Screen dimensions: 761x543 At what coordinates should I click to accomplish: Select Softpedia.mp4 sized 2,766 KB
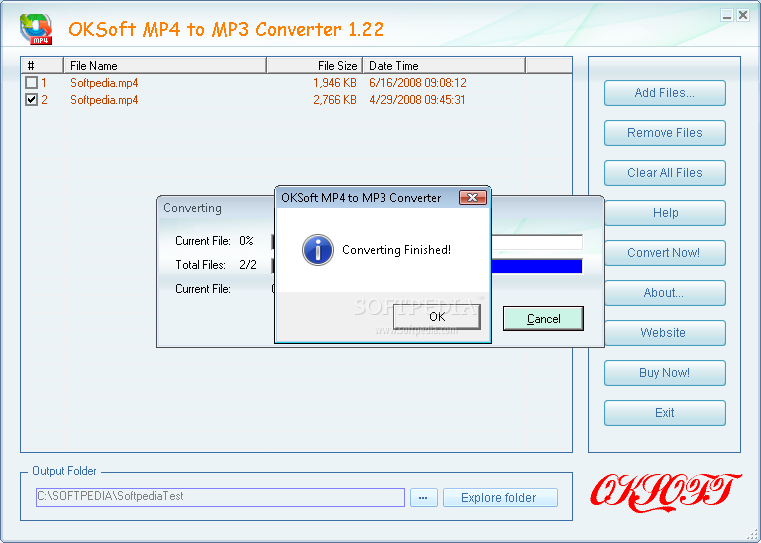pyautogui.click(x=104, y=99)
